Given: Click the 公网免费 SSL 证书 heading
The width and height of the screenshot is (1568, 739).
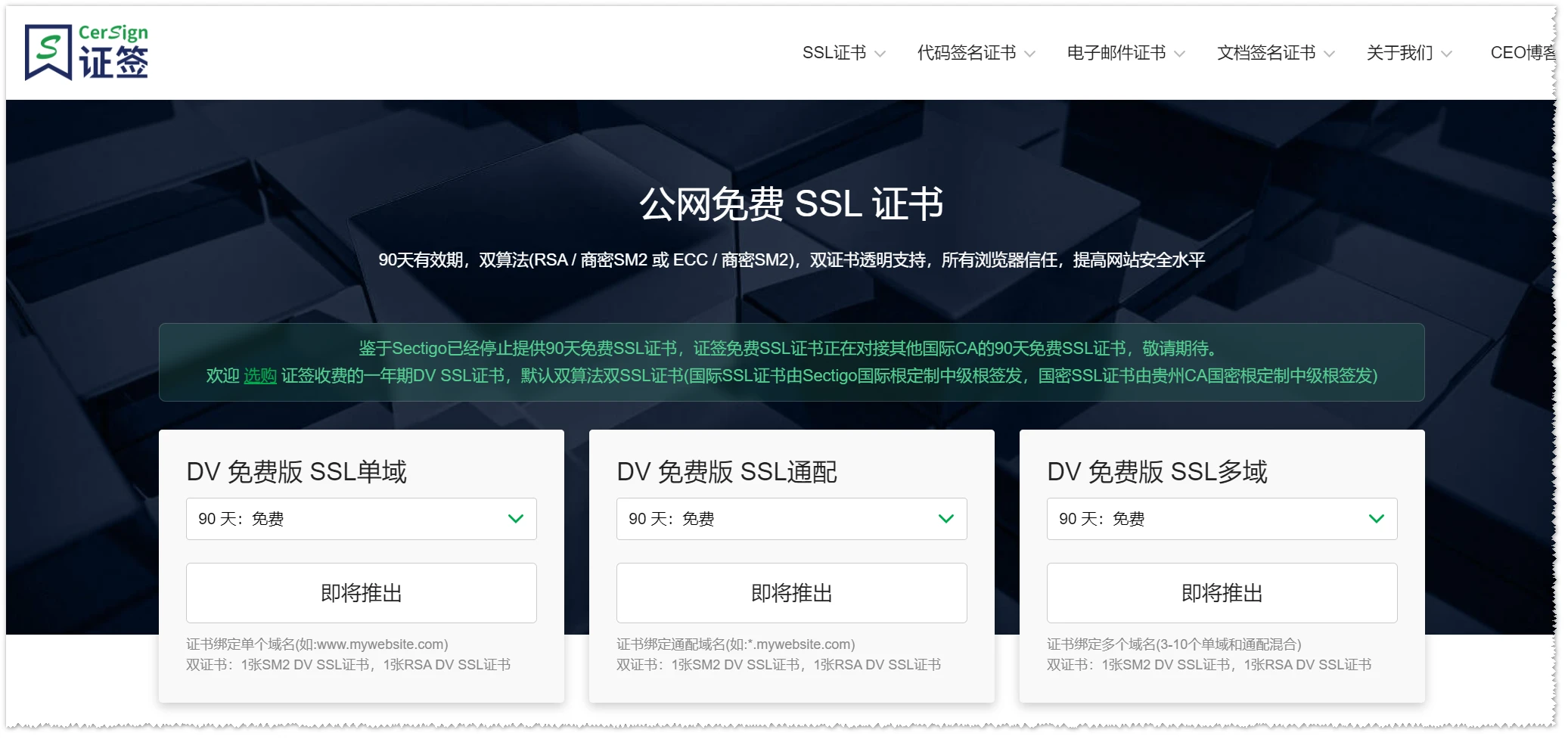Looking at the screenshot, I should 791,204.
